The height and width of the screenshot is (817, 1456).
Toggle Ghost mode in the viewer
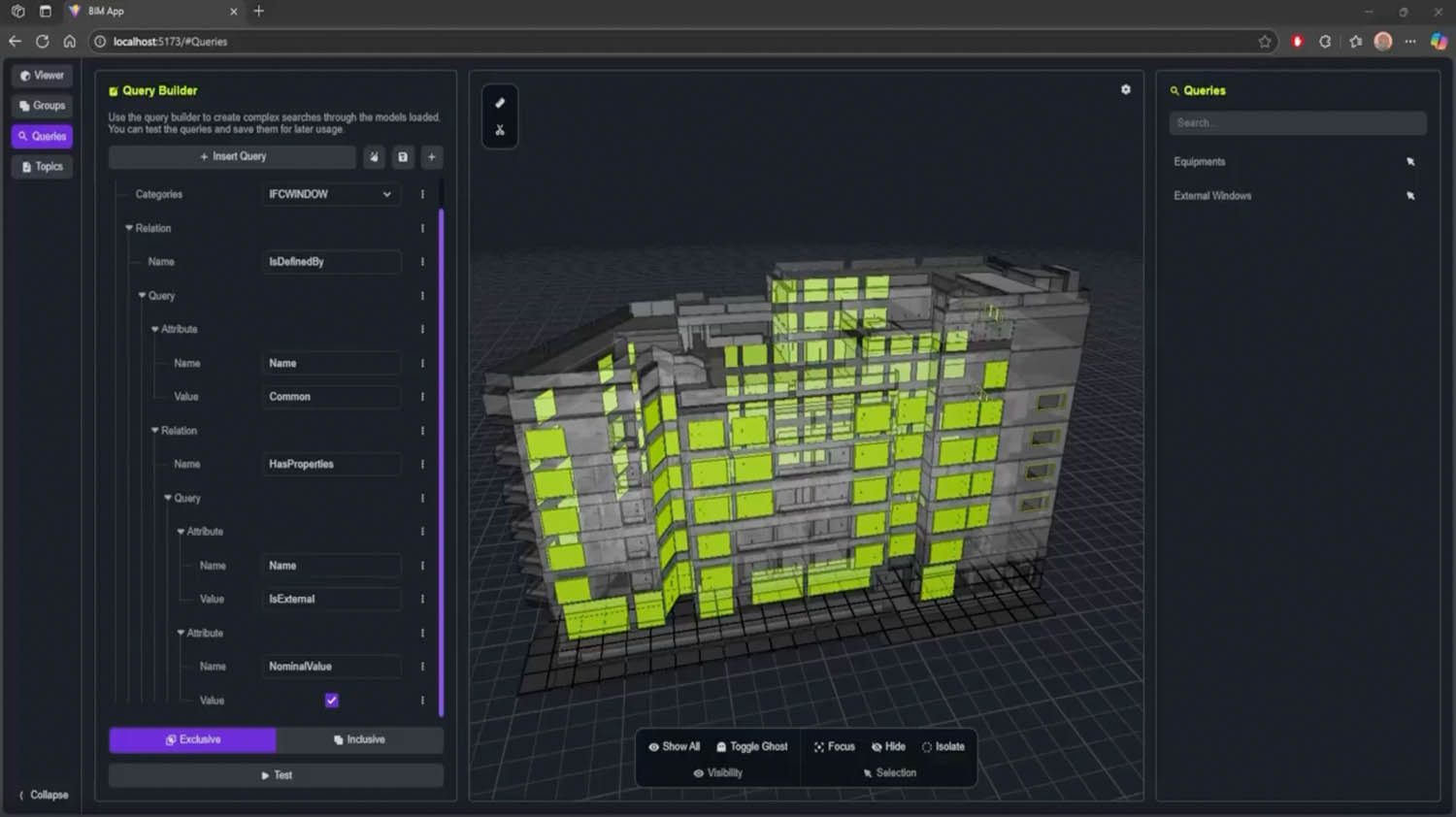(752, 747)
